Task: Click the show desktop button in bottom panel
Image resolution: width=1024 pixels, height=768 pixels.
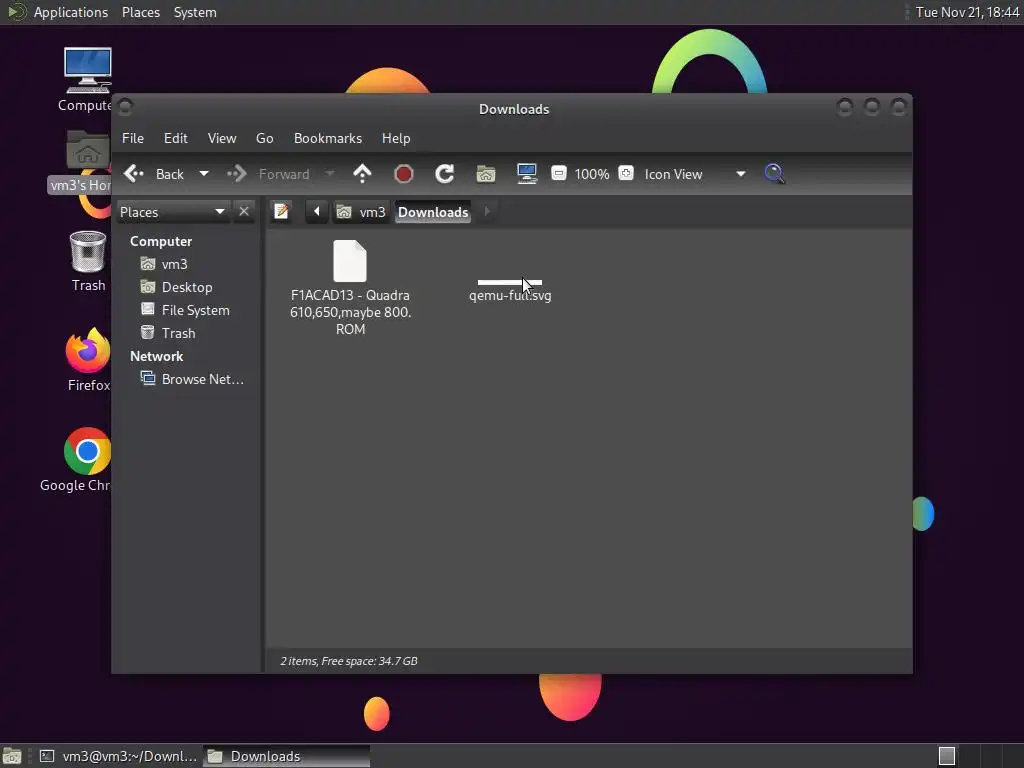Action: 12,756
